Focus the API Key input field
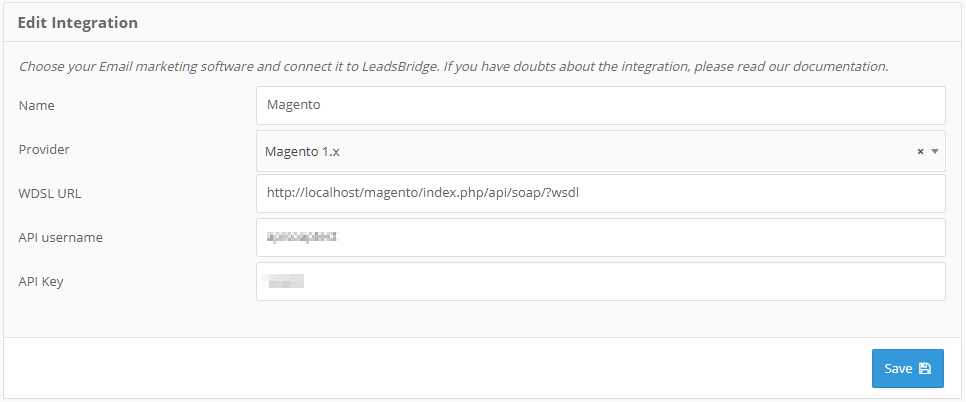The width and height of the screenshot is (966, 402). [601, 281]
